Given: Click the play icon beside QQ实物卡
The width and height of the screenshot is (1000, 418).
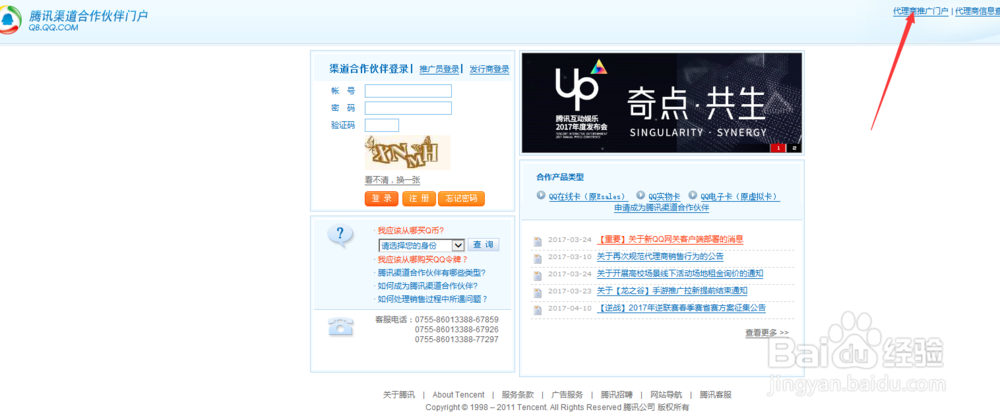Looking at the screenshot, I should point(640,195).
